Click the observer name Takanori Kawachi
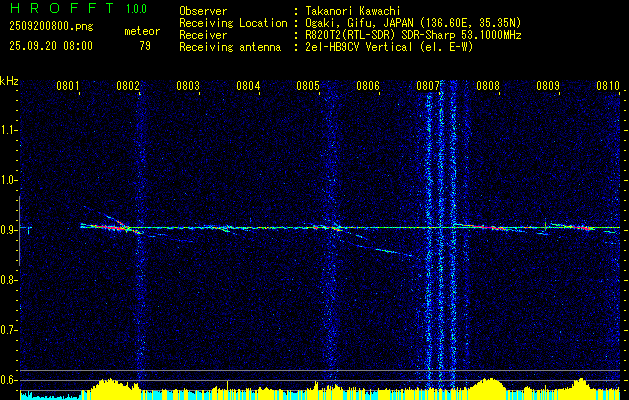Screen dimensions: 629x400 click(x=353, y=11)
